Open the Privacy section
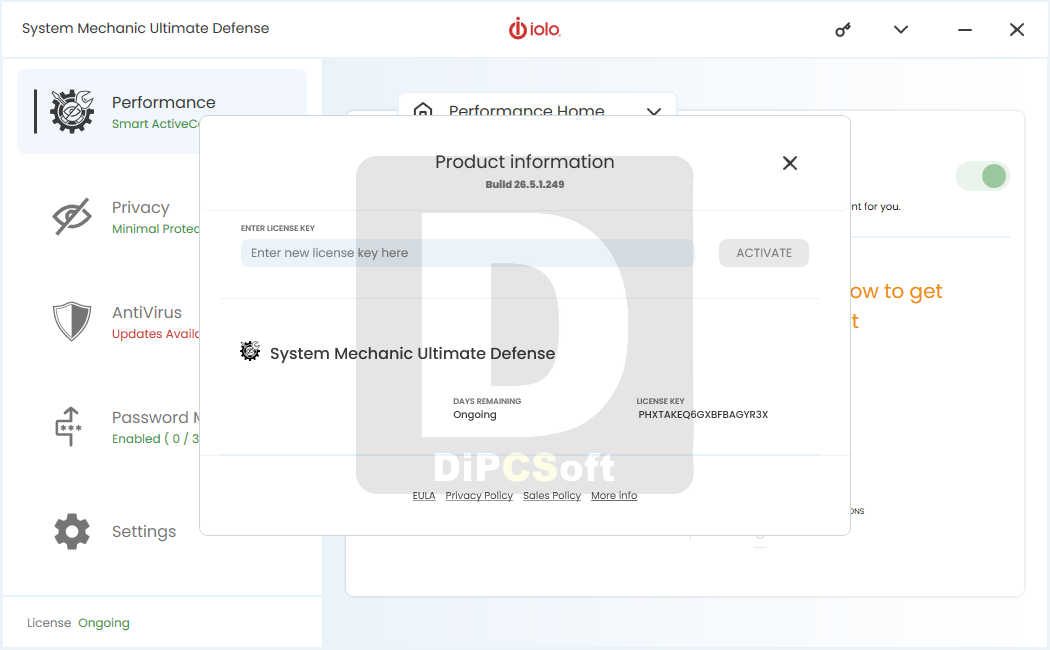1050x650 pixels. [141, 208]
